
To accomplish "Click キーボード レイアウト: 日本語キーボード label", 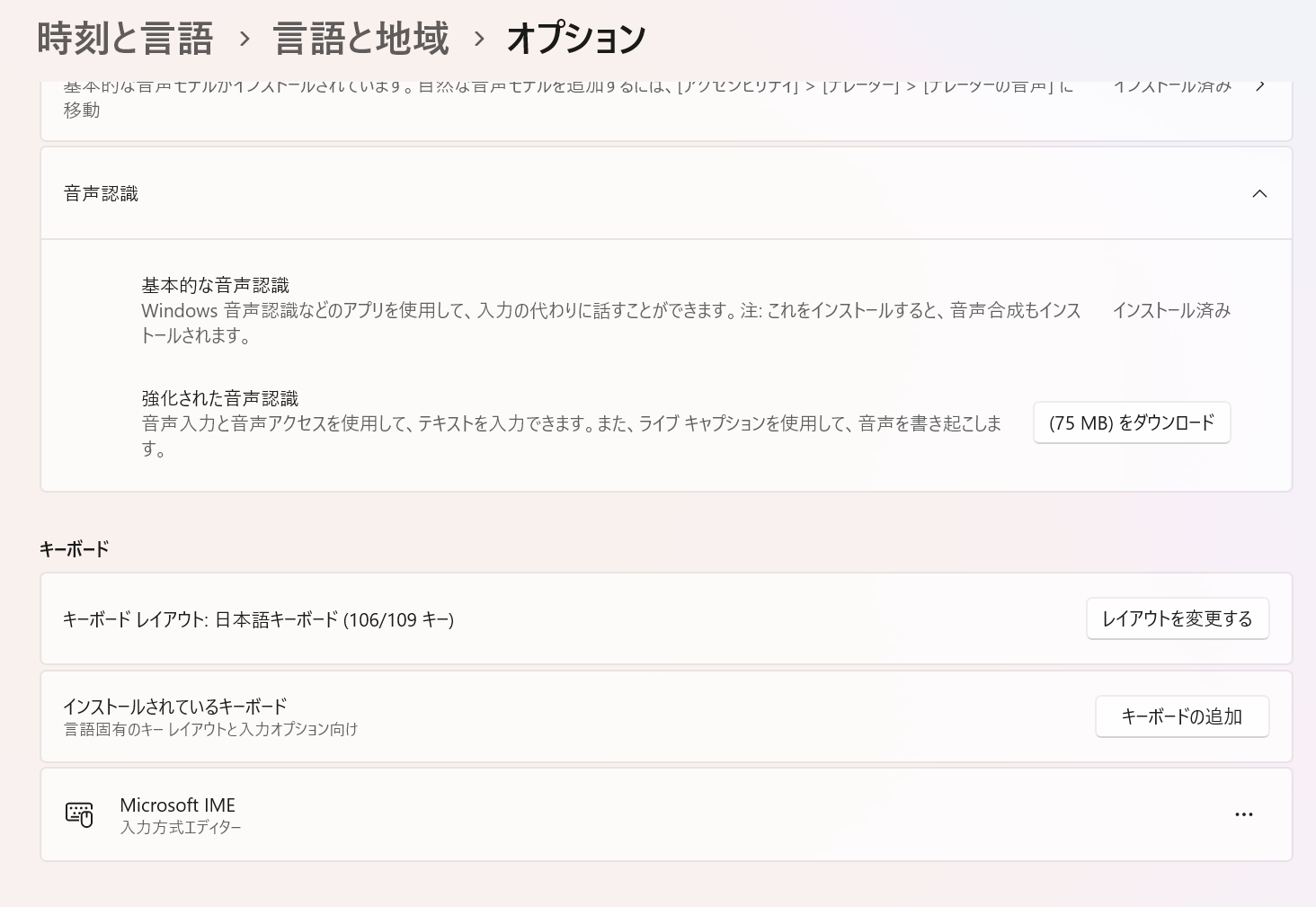I will tap(258, 619).
